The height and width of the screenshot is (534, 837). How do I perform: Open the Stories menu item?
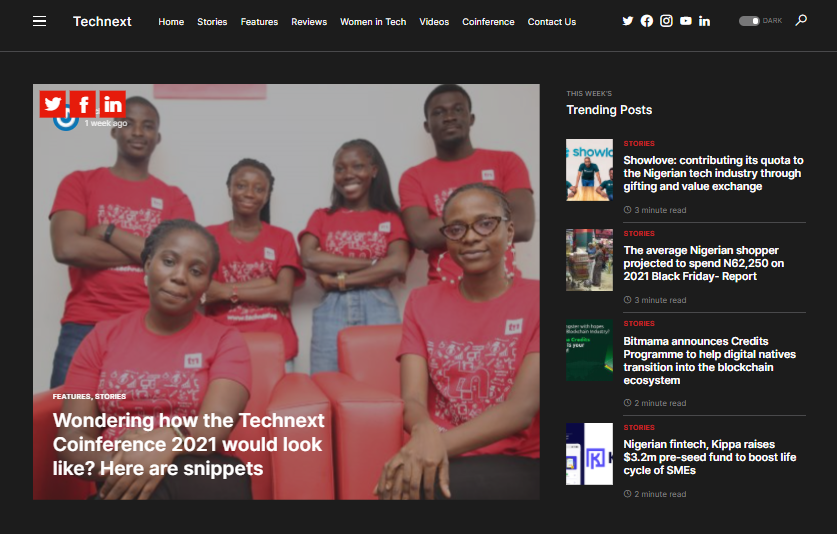[x=212, y=22]
